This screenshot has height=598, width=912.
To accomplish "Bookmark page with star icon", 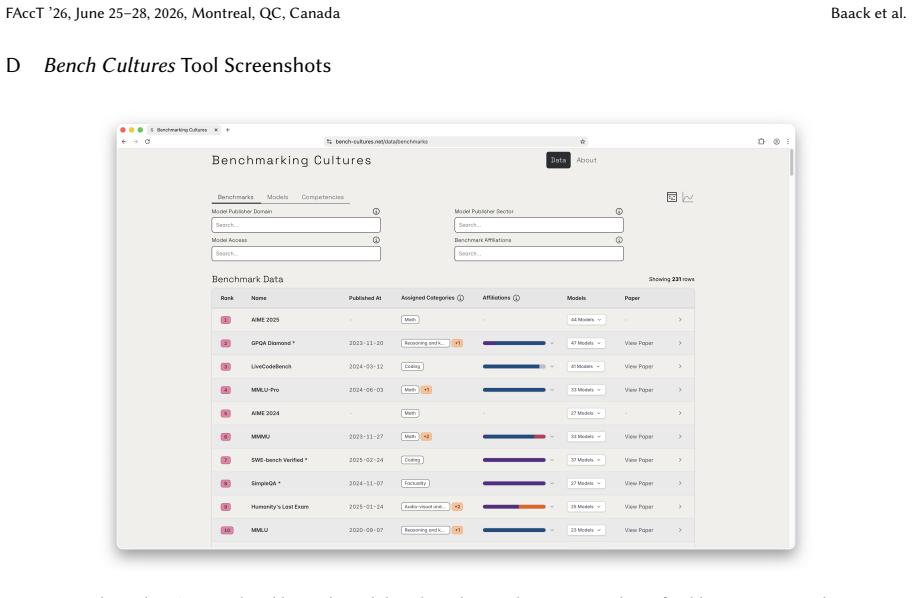I will [x=582, y=141].
